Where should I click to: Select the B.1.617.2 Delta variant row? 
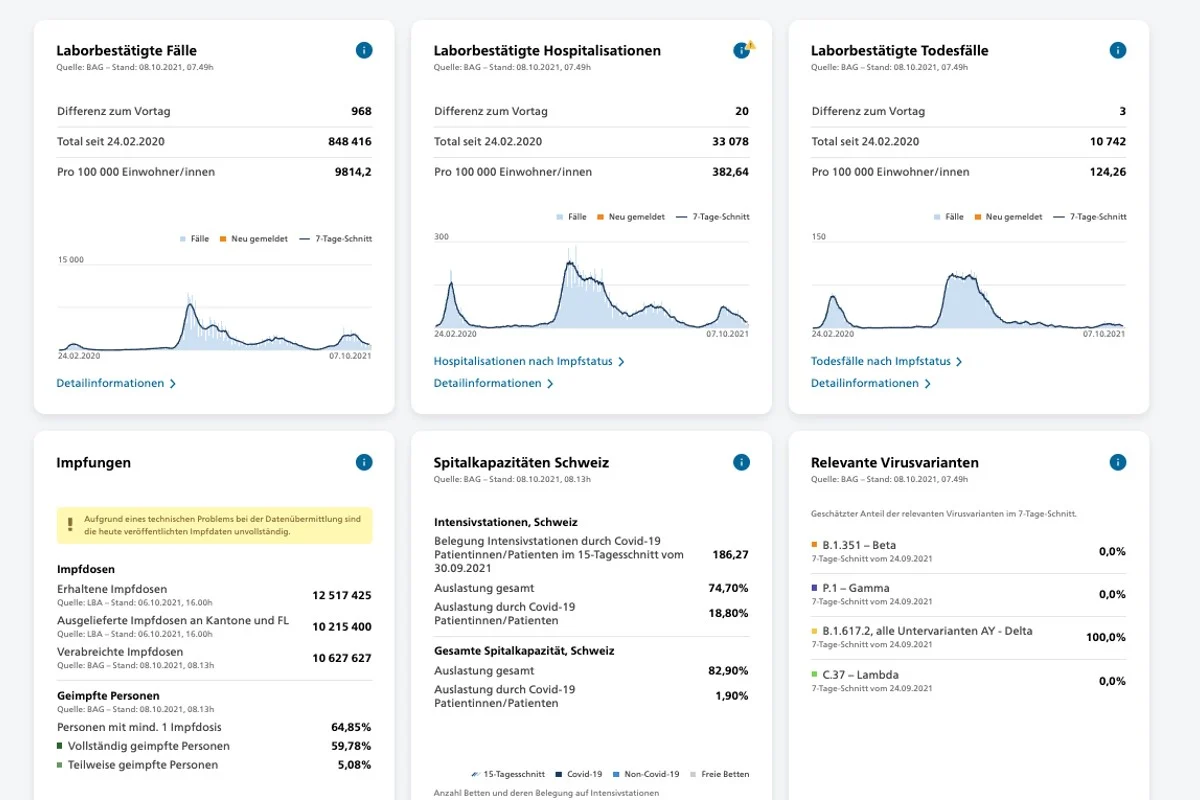click(968, 637)
